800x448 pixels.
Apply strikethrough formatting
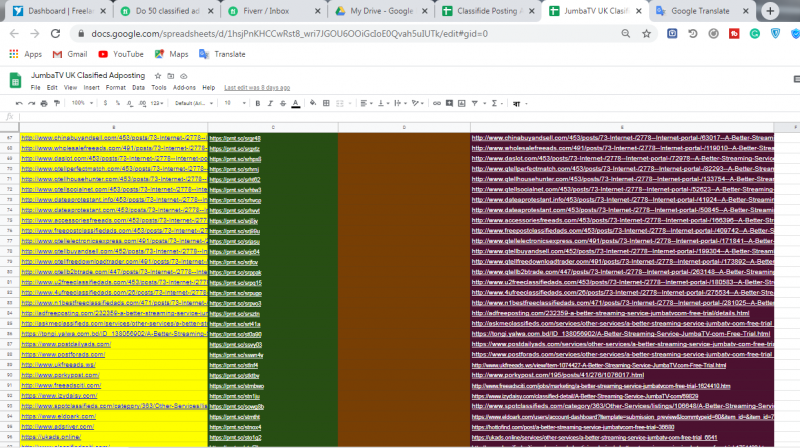(283, 104)
